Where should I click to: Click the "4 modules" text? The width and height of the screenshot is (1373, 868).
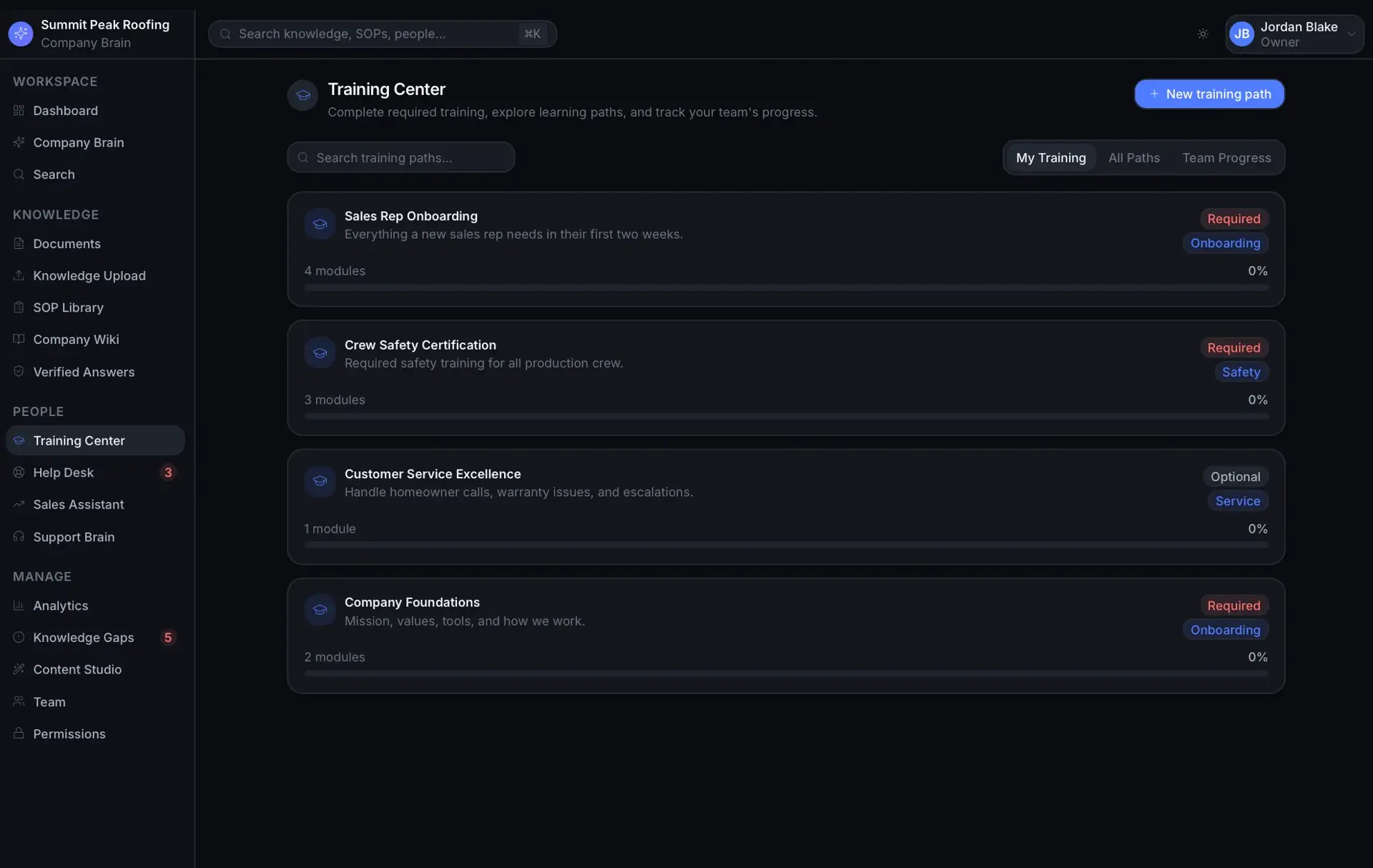pyautogui.click(x=335, y=270)
